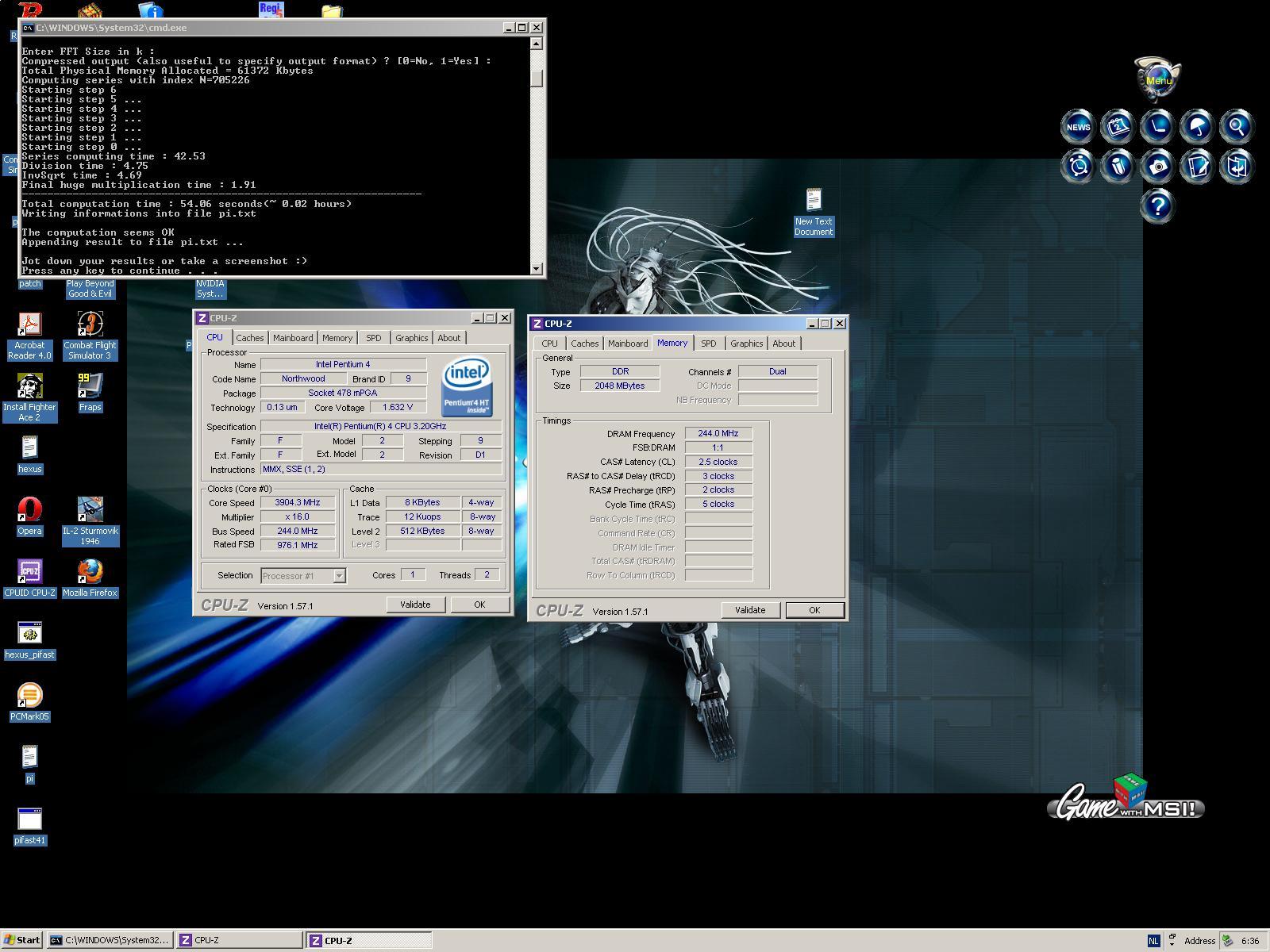Click the Channels # value Dual
This screenshot has height=952, width=1270.
coord(778,371)
